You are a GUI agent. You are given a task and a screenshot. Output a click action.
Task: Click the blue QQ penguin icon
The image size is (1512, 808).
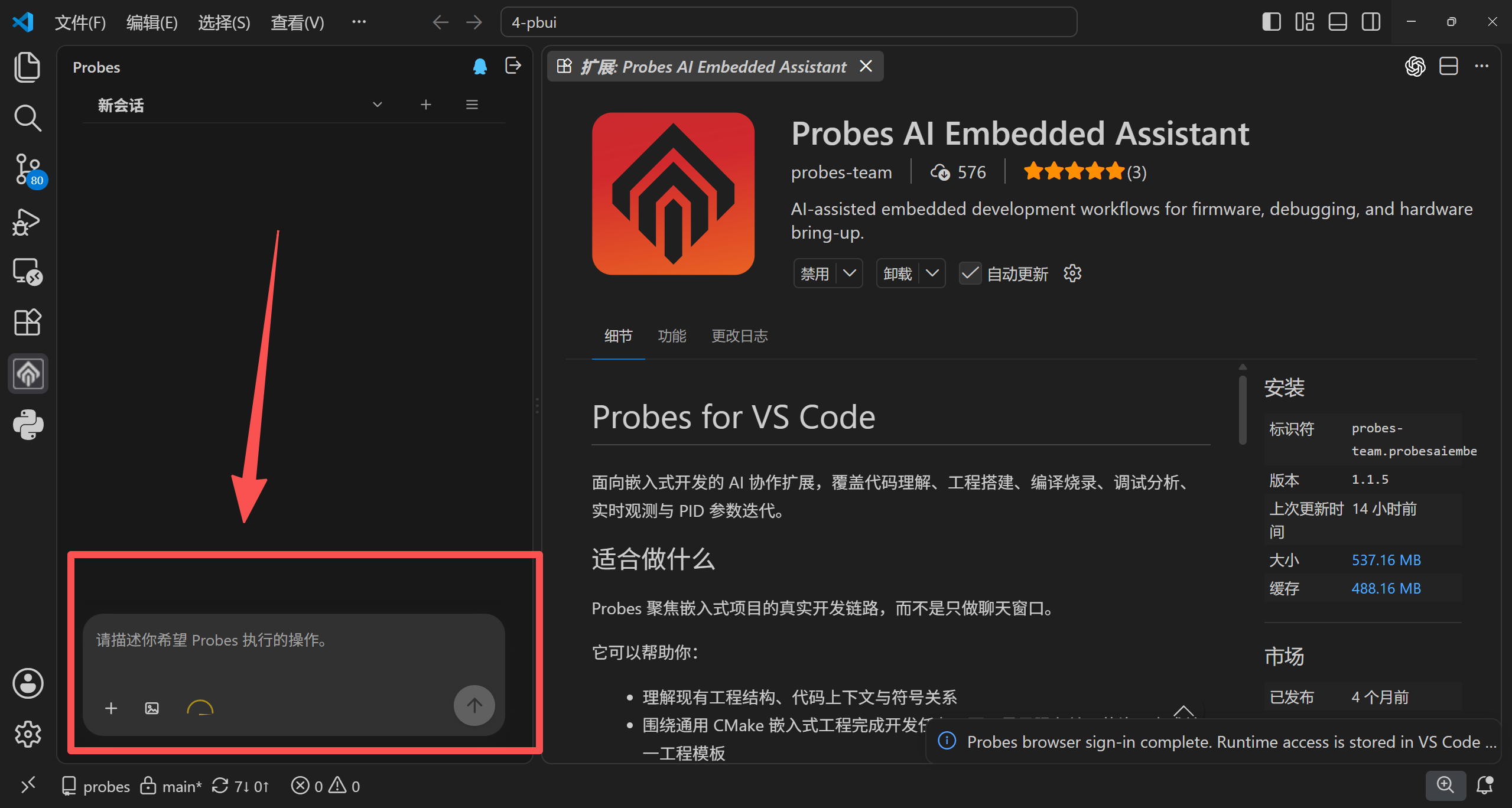point(480,66)
